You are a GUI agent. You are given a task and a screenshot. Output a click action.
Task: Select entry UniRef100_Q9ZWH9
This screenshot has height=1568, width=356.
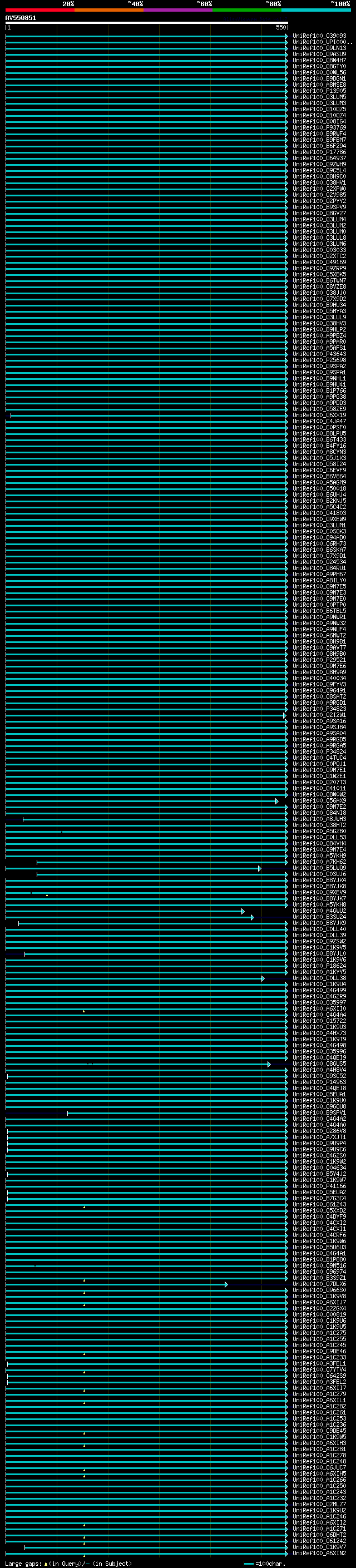click(x=319, y=164)
